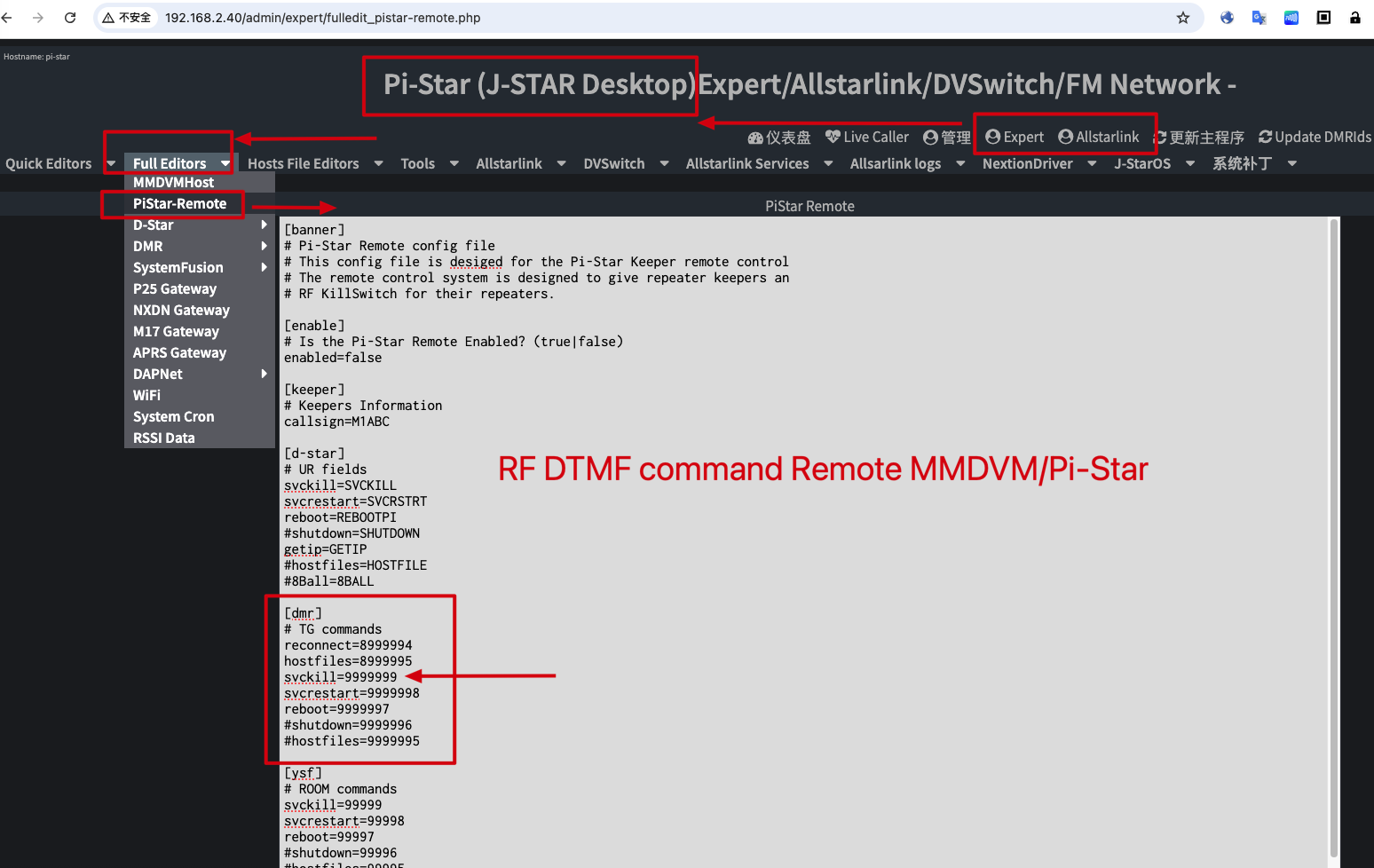Viewport: 1374px width, 868px height.
Task: Open the 仪表盘 dashboard link
Action: tap(779, 138)
